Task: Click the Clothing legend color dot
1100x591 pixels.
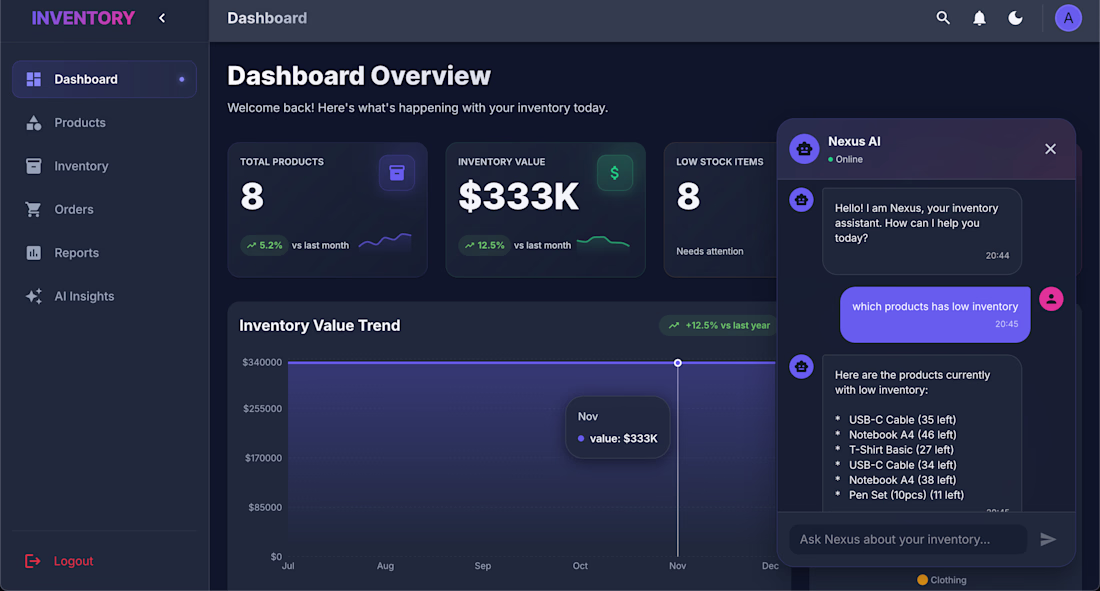Action: [923, 580]
